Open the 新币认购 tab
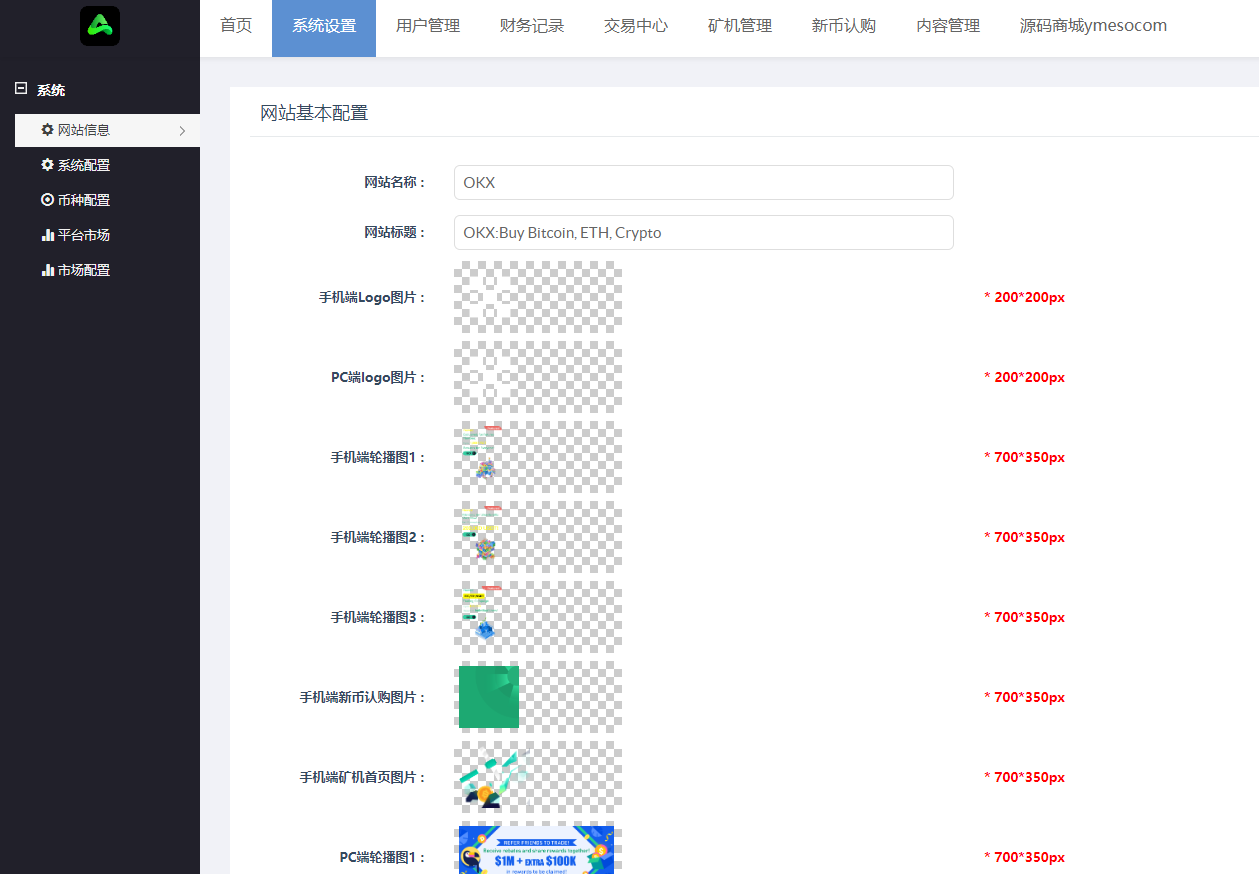Viewport: 1259px width, 874px height. click(844, 26)
